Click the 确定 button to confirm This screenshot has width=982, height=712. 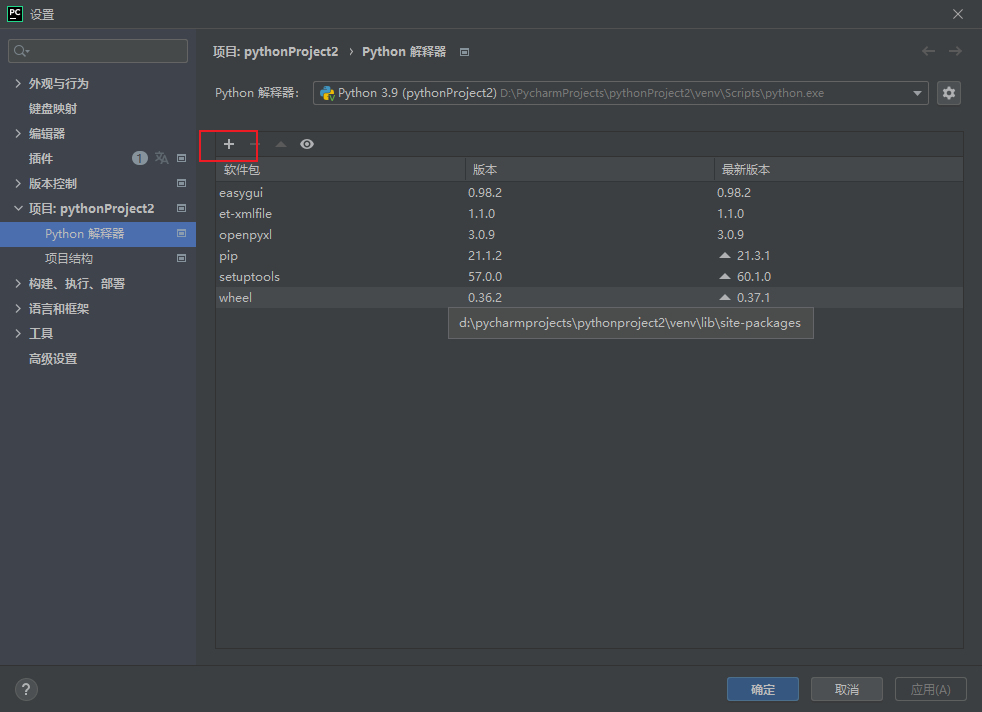pos(762,689)
